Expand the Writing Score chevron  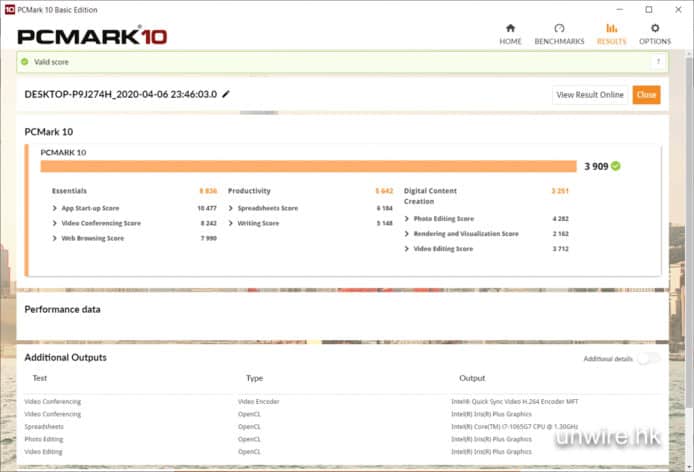pos(231,223)
